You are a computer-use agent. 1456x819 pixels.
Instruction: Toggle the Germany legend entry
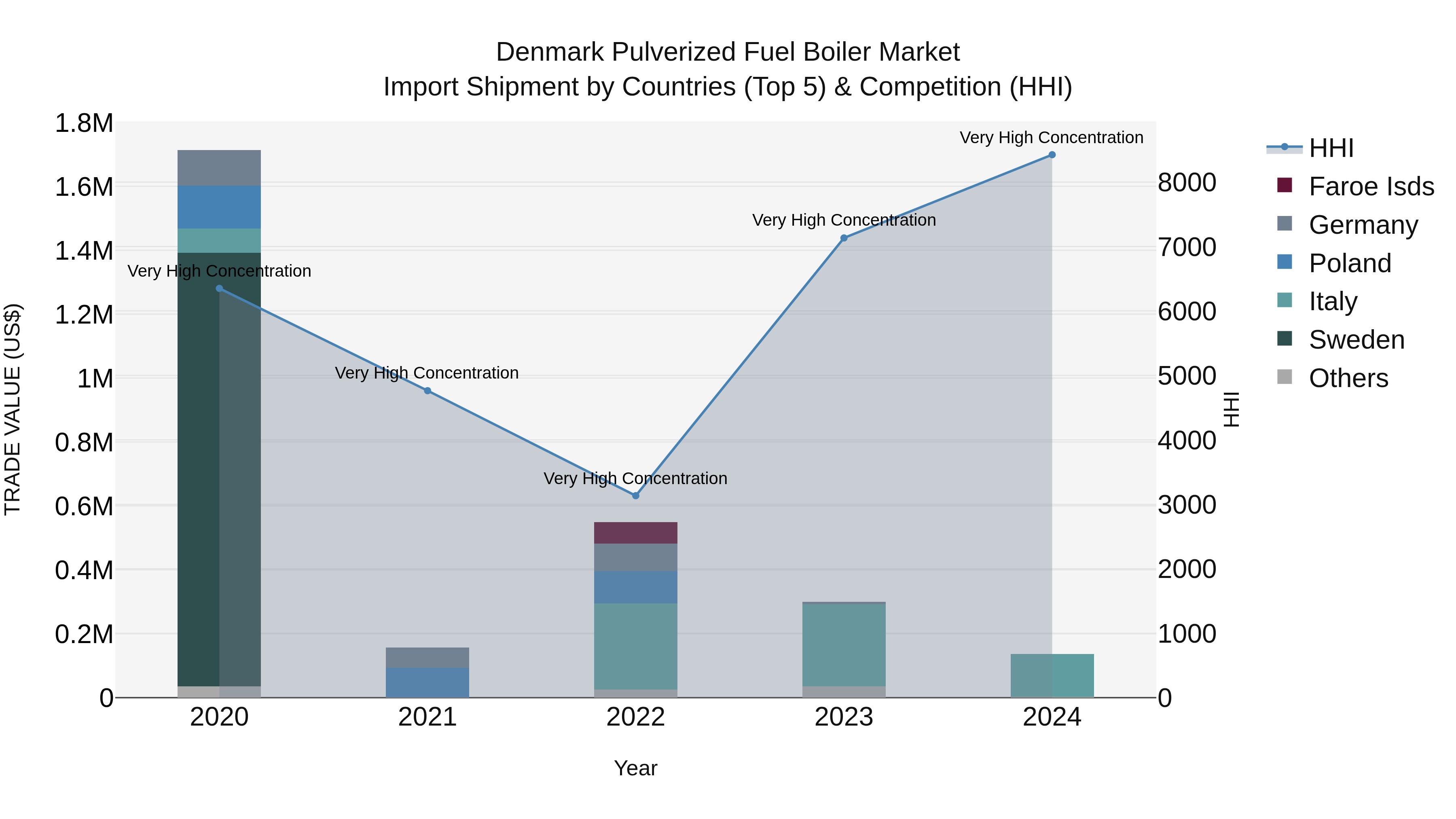(x=1348, y=224)
